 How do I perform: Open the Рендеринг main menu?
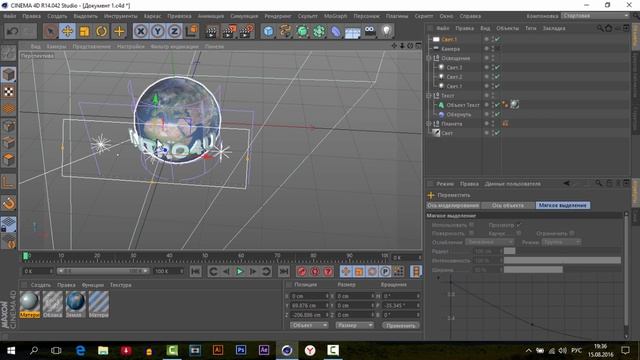pos(278,16)
